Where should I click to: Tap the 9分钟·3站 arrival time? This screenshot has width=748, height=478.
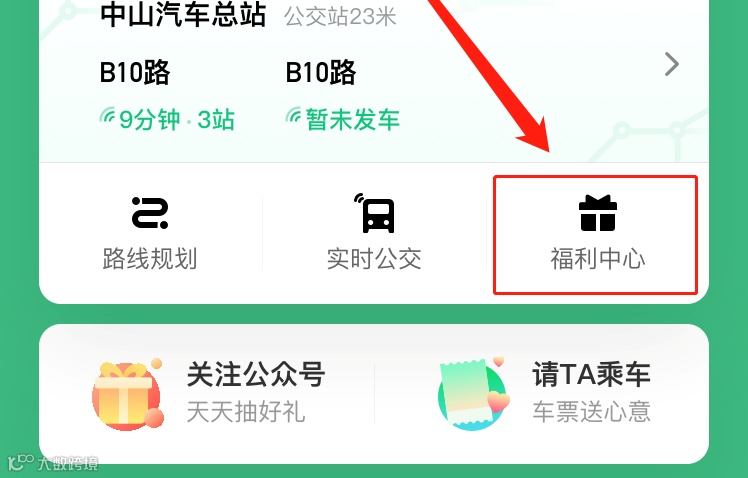177,119
